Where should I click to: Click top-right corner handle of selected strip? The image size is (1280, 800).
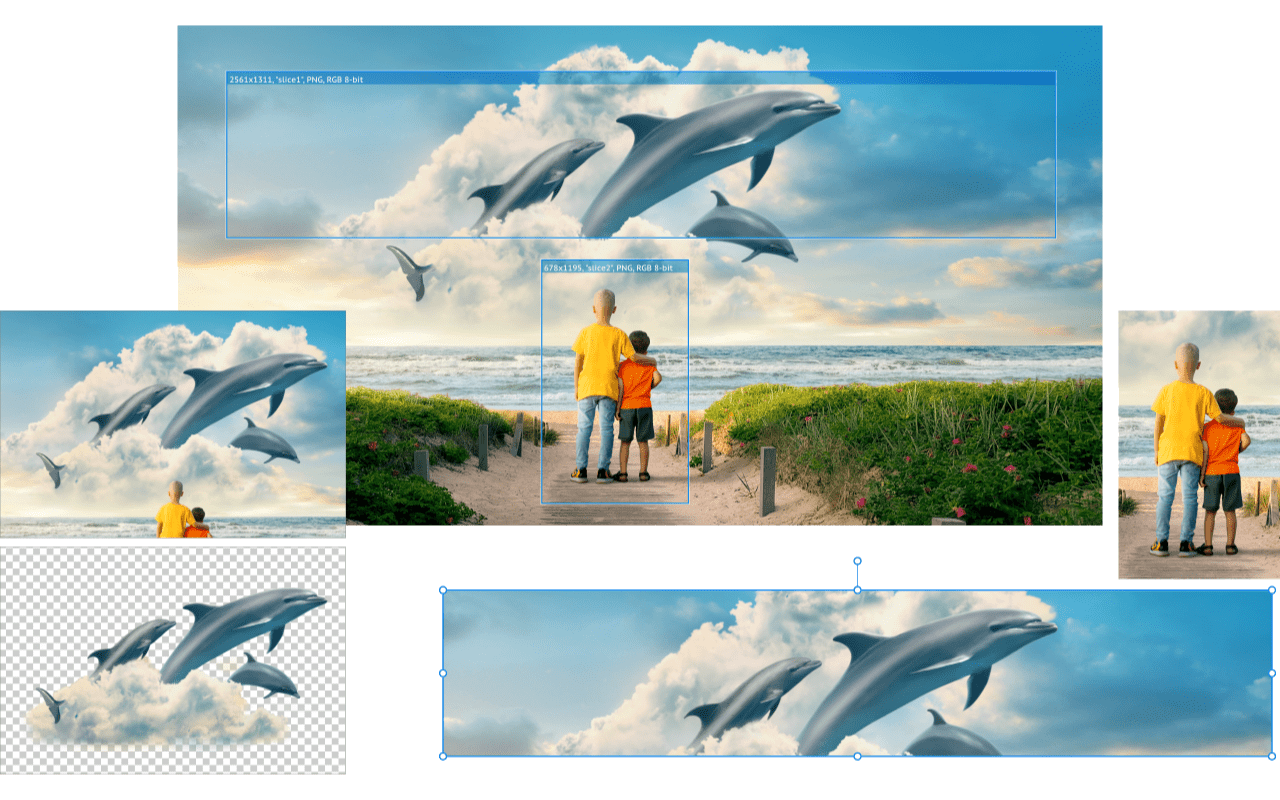point(1272,590)
